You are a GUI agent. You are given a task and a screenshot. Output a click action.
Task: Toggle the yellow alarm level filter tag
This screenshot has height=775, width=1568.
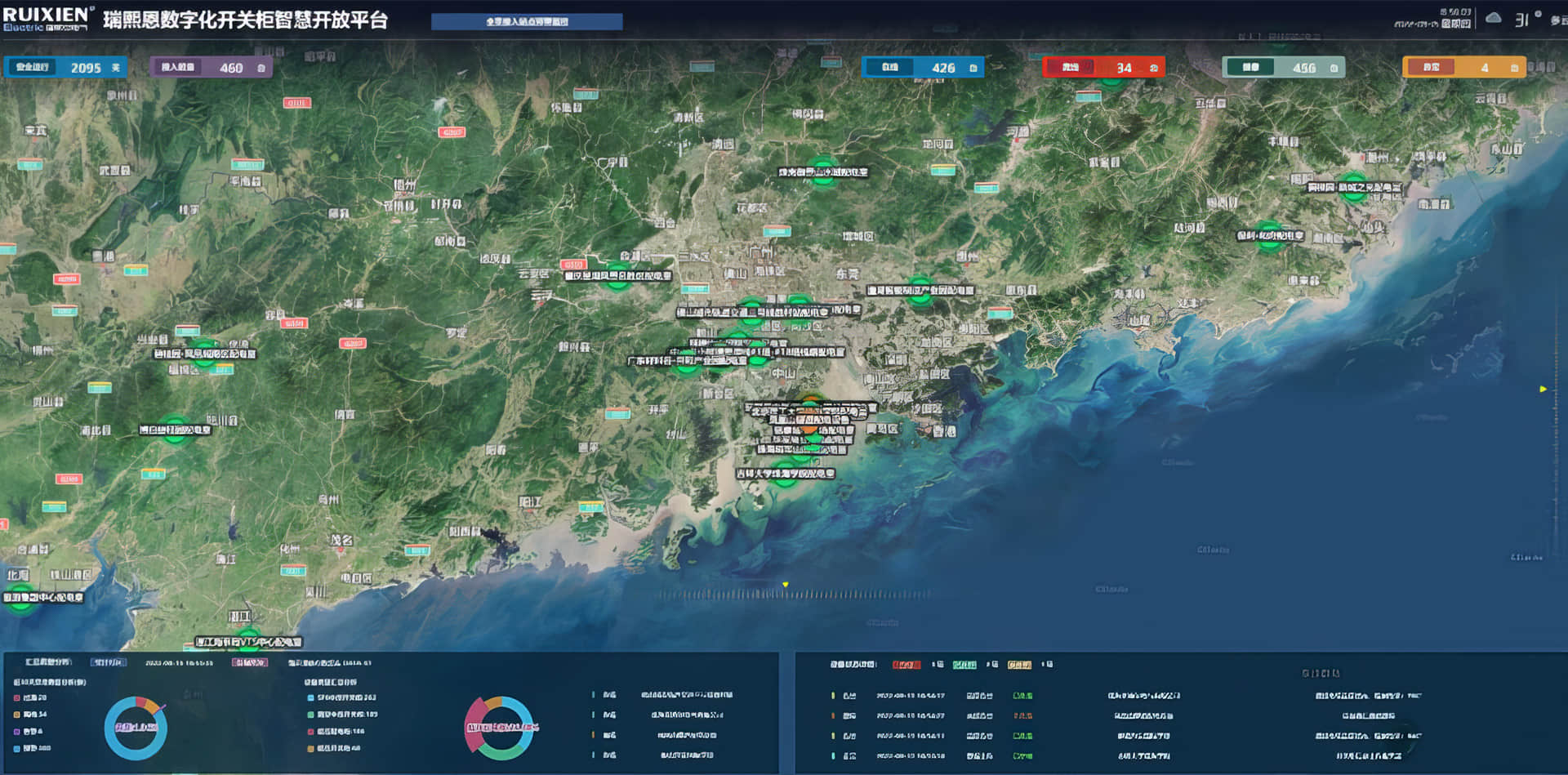1019,665
